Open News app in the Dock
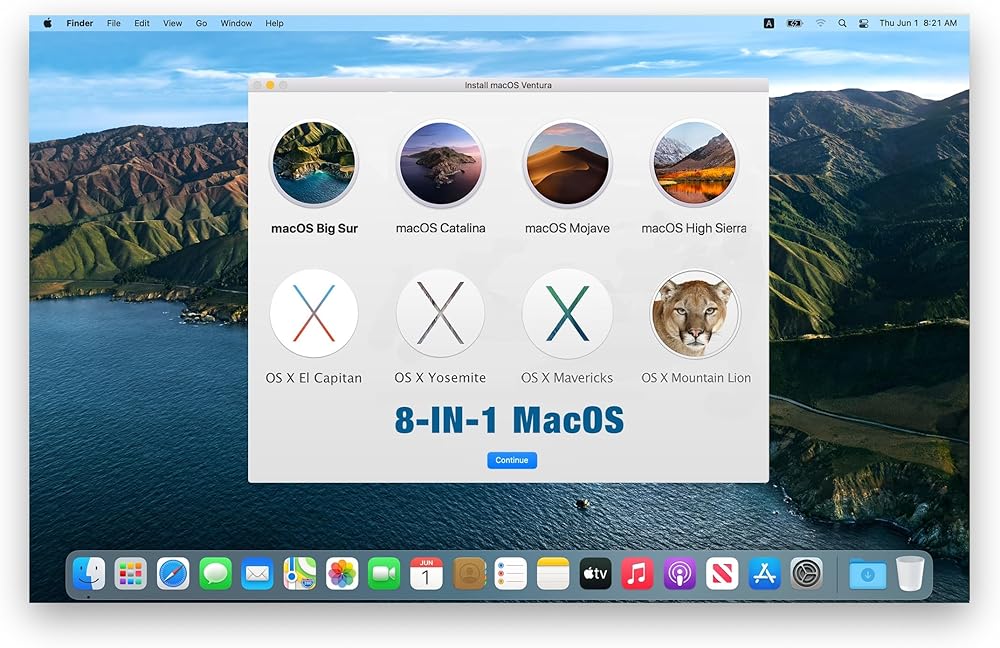 point(723,573)
